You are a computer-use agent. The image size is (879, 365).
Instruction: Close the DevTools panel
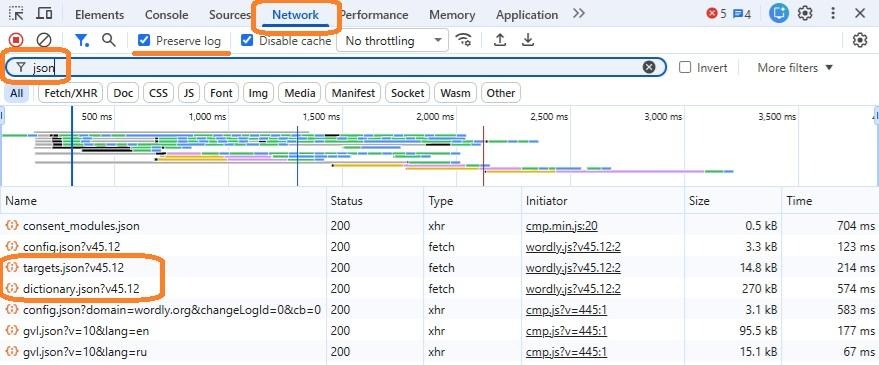860,13
